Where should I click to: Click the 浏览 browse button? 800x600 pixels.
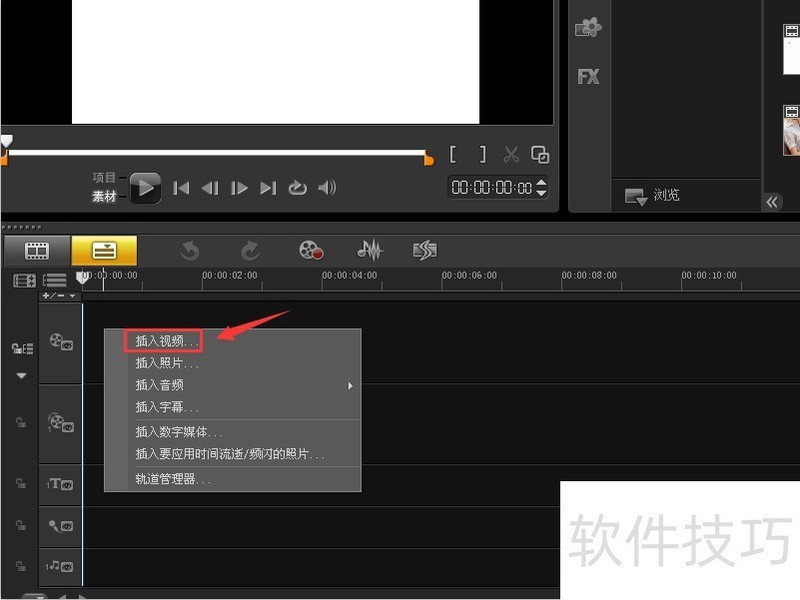[653, 195]
